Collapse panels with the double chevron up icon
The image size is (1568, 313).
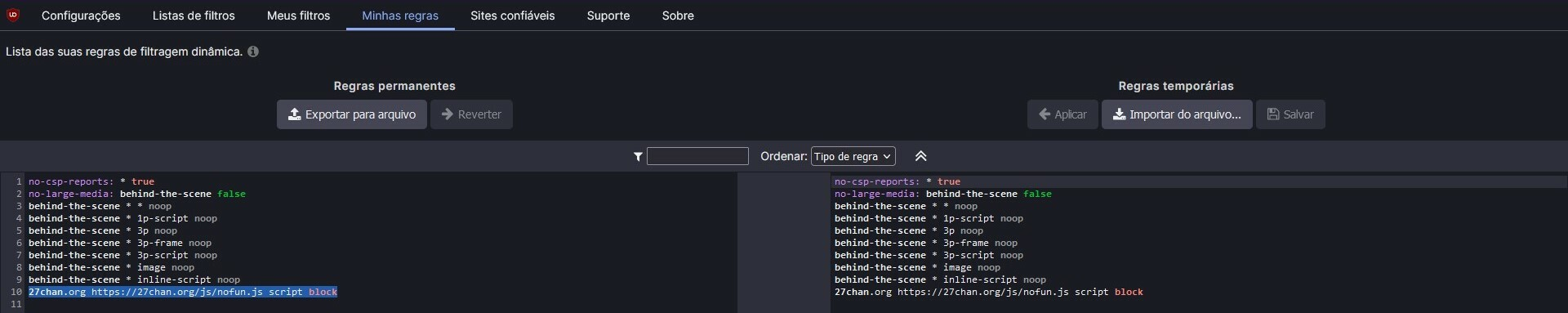tap(920, 156)
